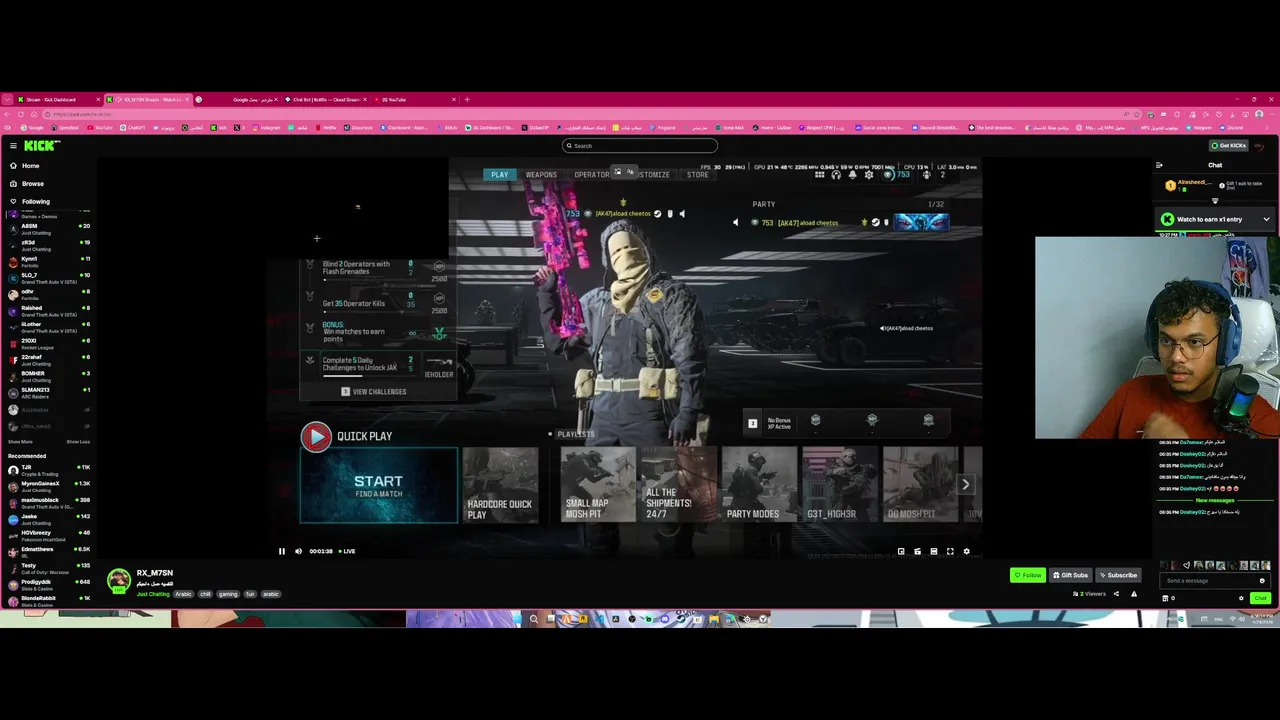Select the gaming tag
The image size is (1280, 720).
point(228,594)
